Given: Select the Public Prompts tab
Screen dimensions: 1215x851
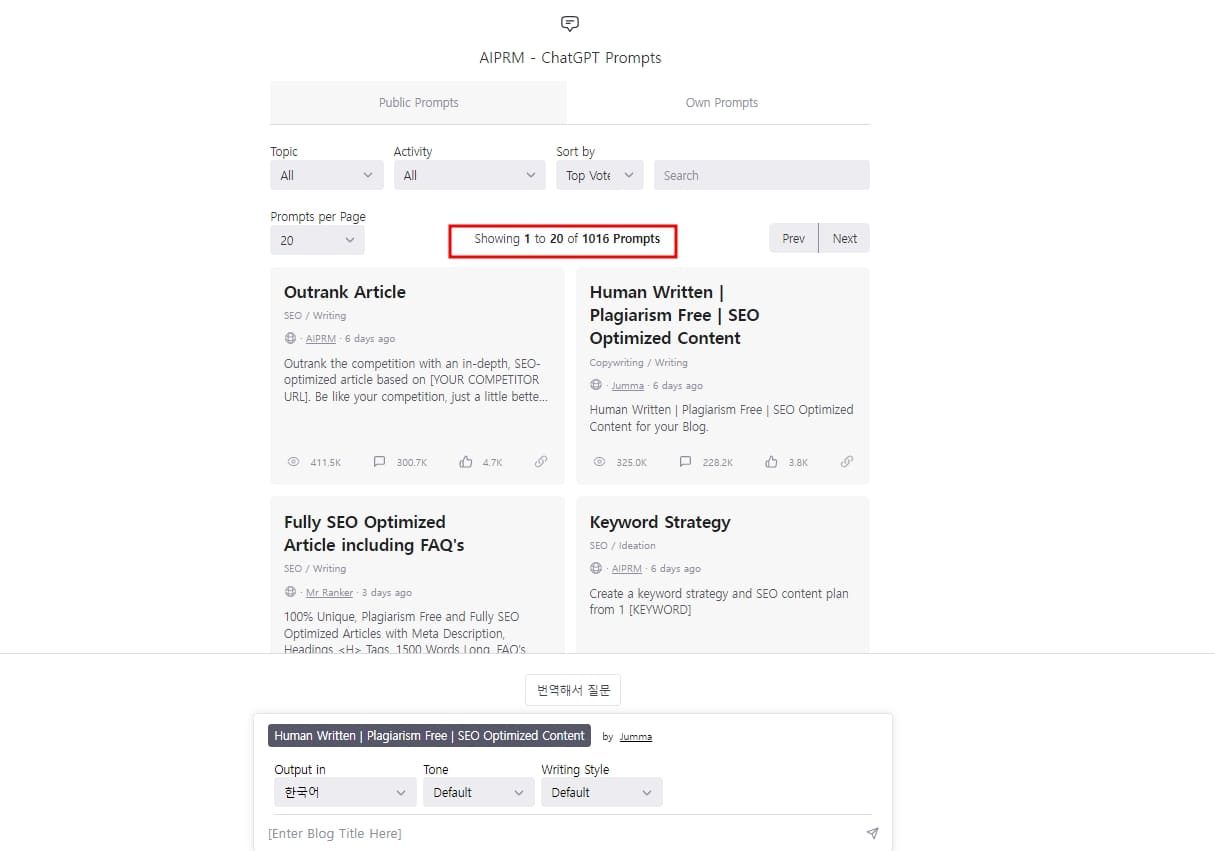Looking at the screenshot, I should click(418, 102).
